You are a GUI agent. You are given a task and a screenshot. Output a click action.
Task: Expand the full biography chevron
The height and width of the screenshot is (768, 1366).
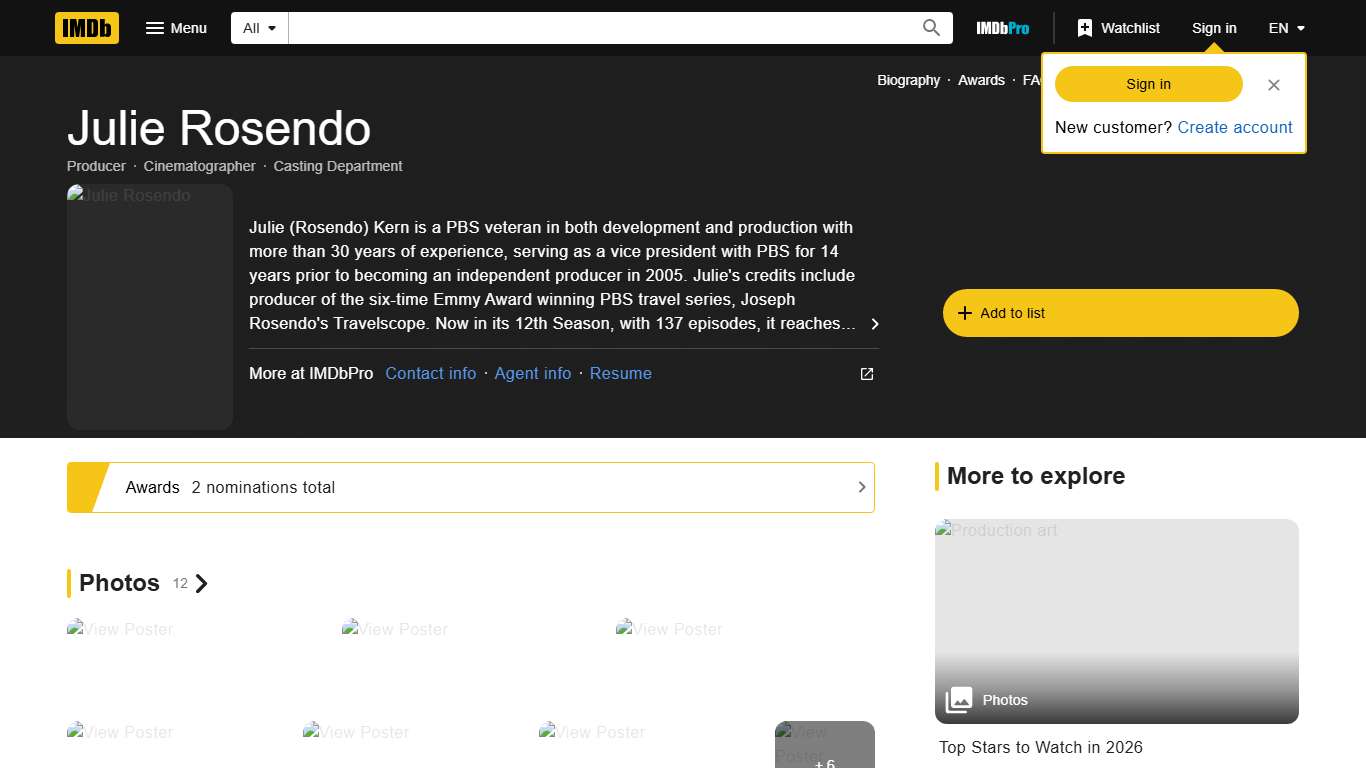pyautogui.click(x=875, y=324)
